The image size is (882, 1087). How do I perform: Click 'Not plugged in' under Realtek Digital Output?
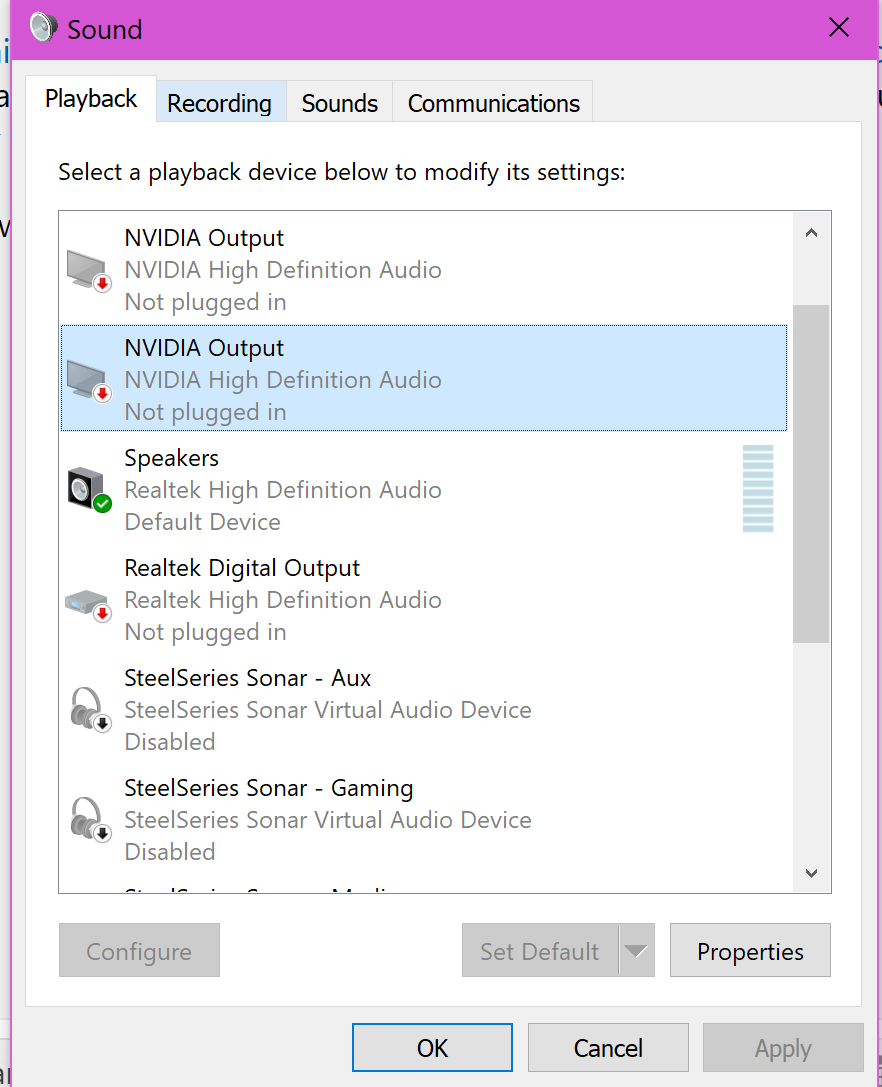coord(205,632)
